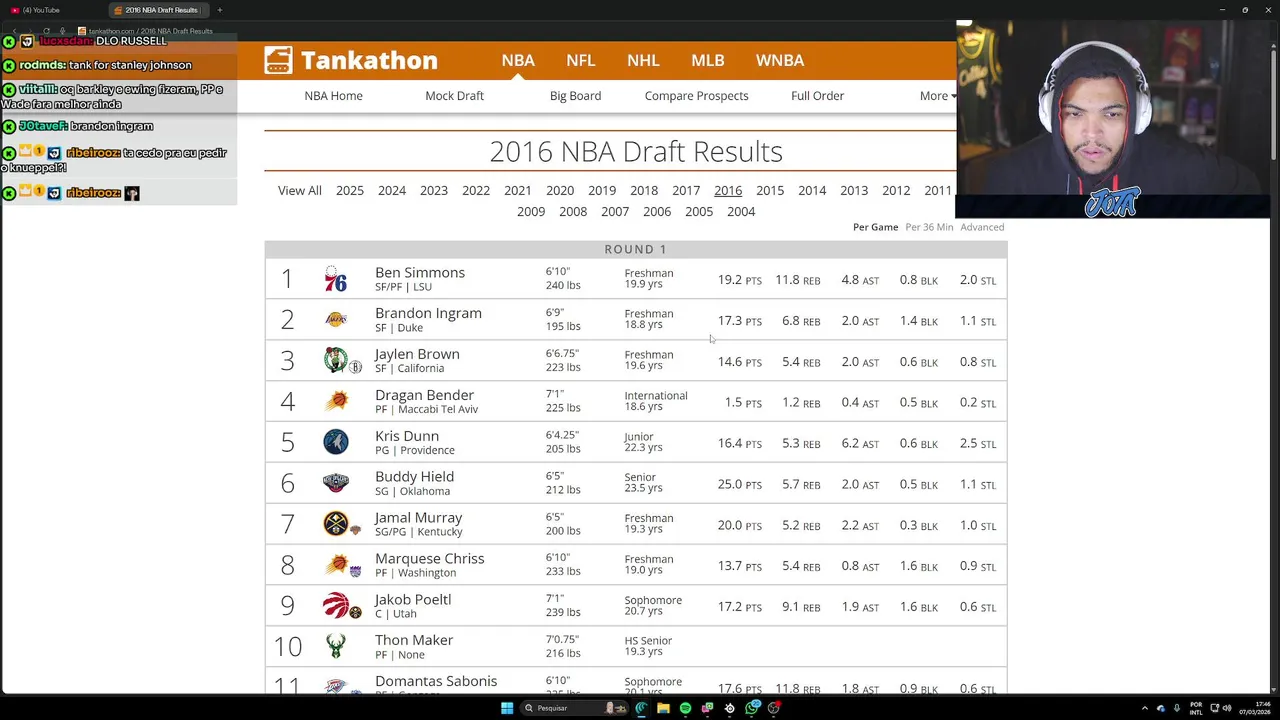Select the NHL league tab
This screenshot has height=720, width=1280.
(x=643, y=60)
